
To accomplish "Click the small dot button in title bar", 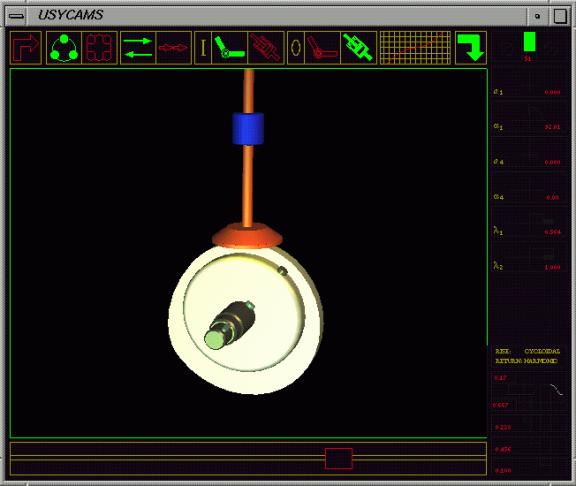I will [537, 16].
